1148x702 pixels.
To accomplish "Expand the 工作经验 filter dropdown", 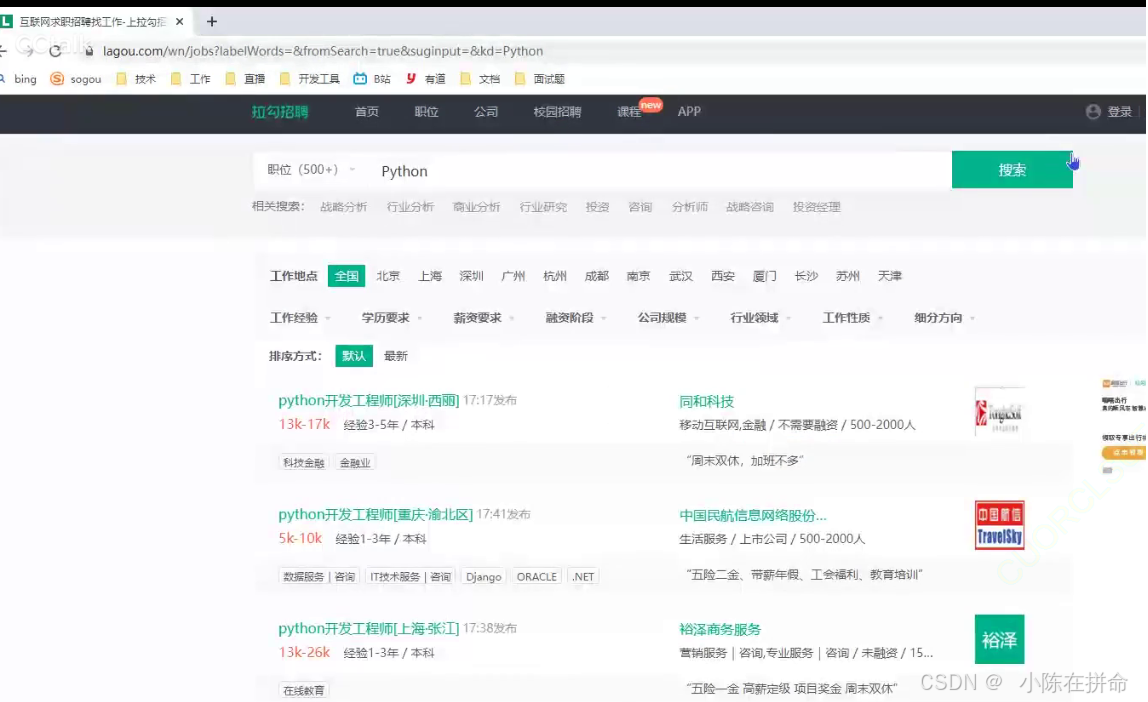I will (300, 318).
